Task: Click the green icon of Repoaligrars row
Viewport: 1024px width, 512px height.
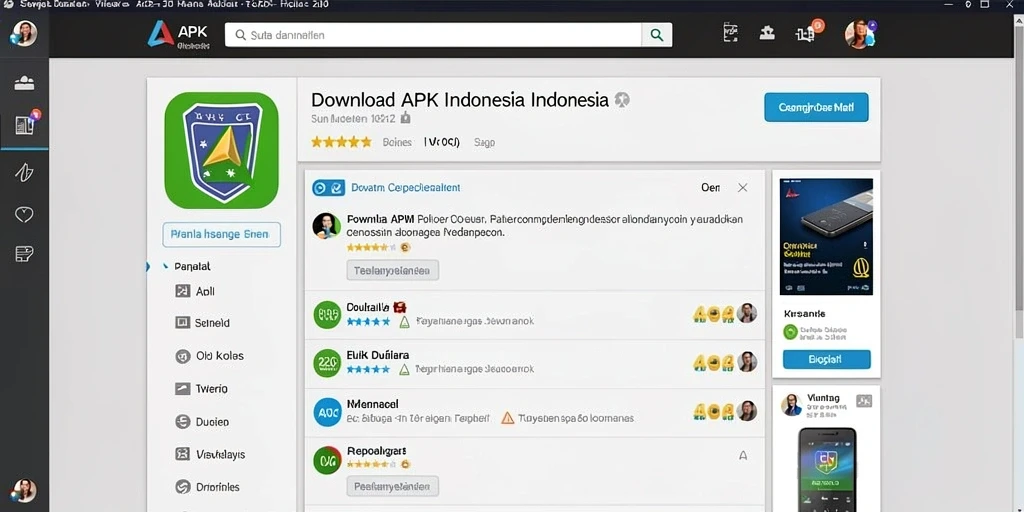Action: pyautogui.click(x=327, y=460)
